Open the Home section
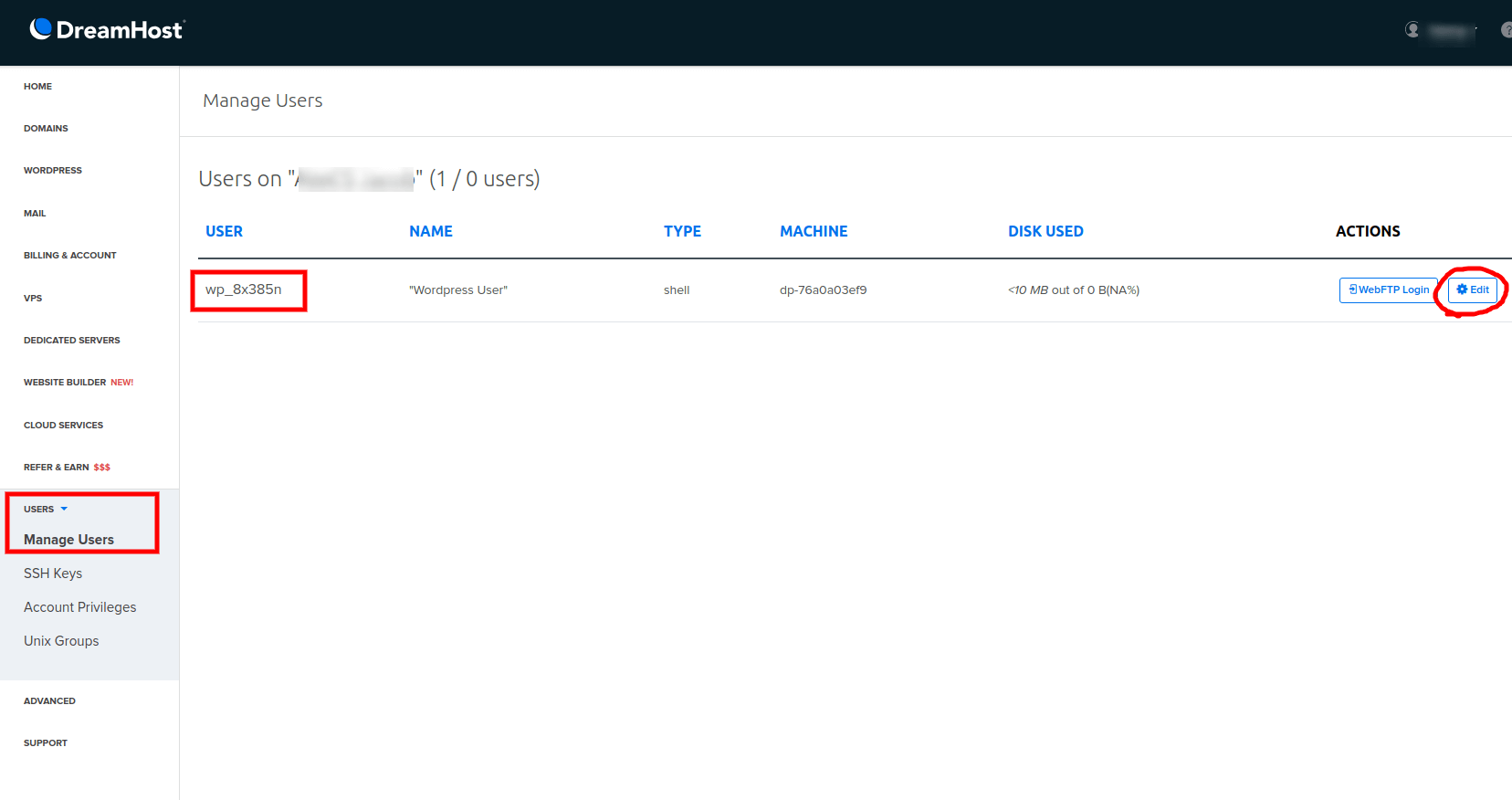 click(x=37, y=87)
